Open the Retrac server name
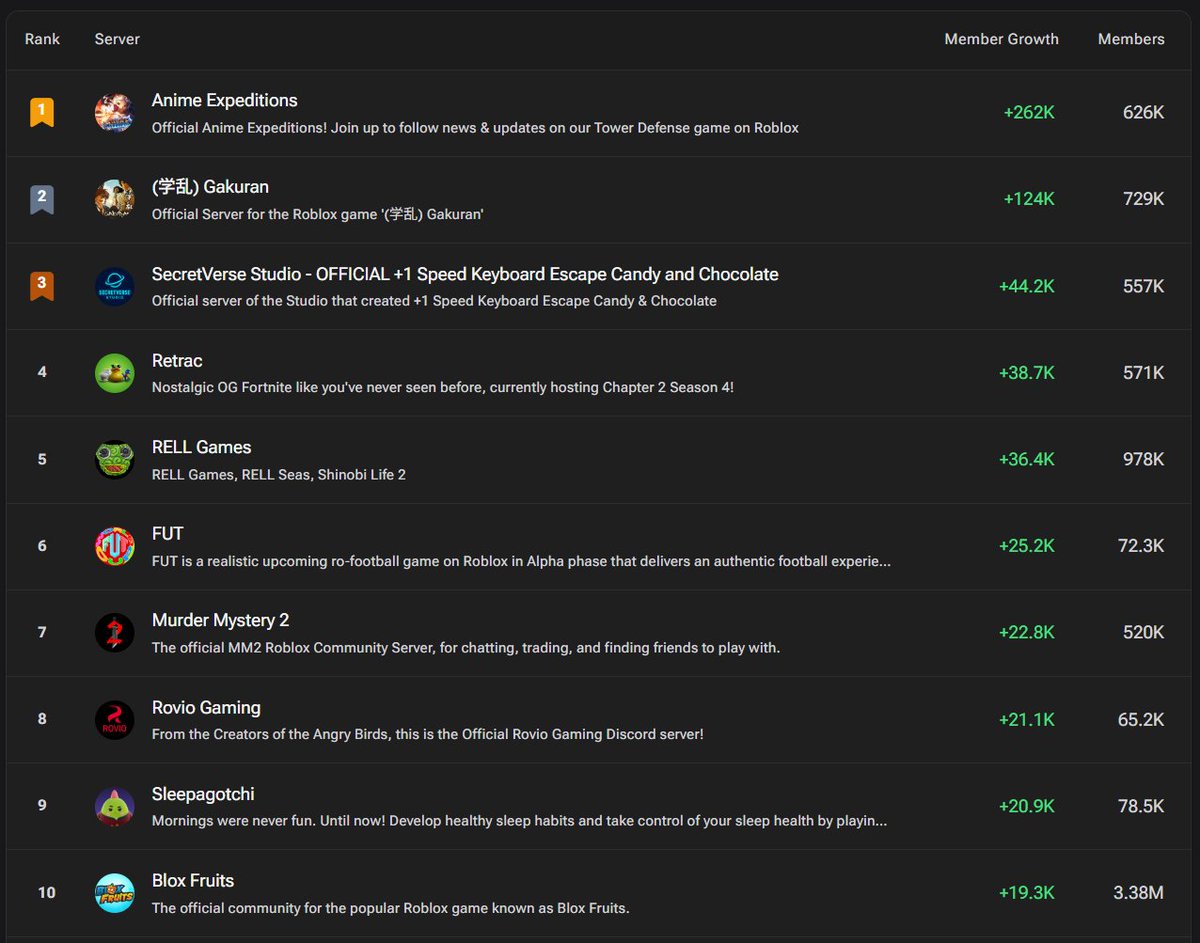Screen dimensions: 1200x943 pyautogui.click(x=177, y=360)
